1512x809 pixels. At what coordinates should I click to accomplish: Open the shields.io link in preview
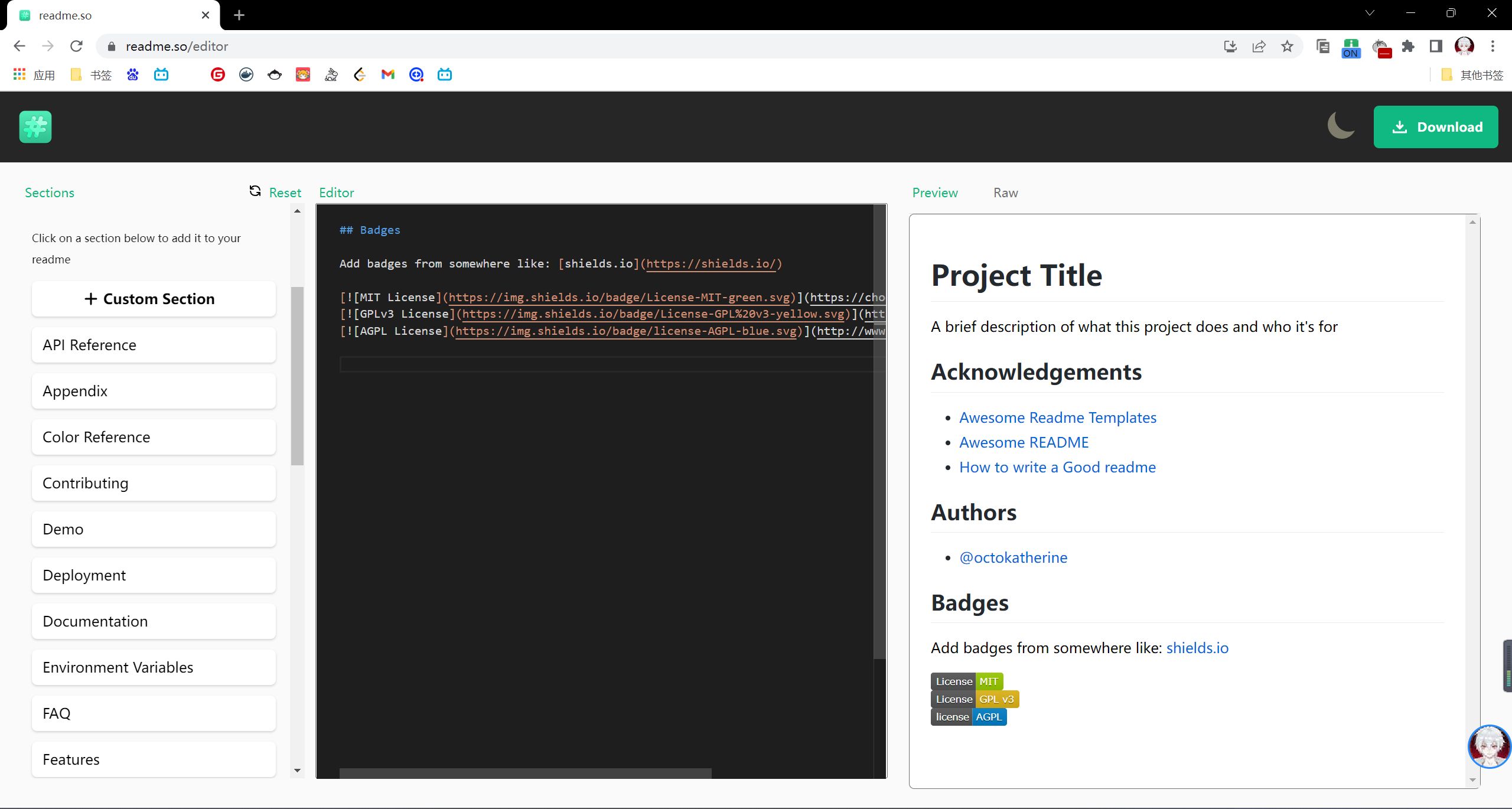[x=1197, y=648]
